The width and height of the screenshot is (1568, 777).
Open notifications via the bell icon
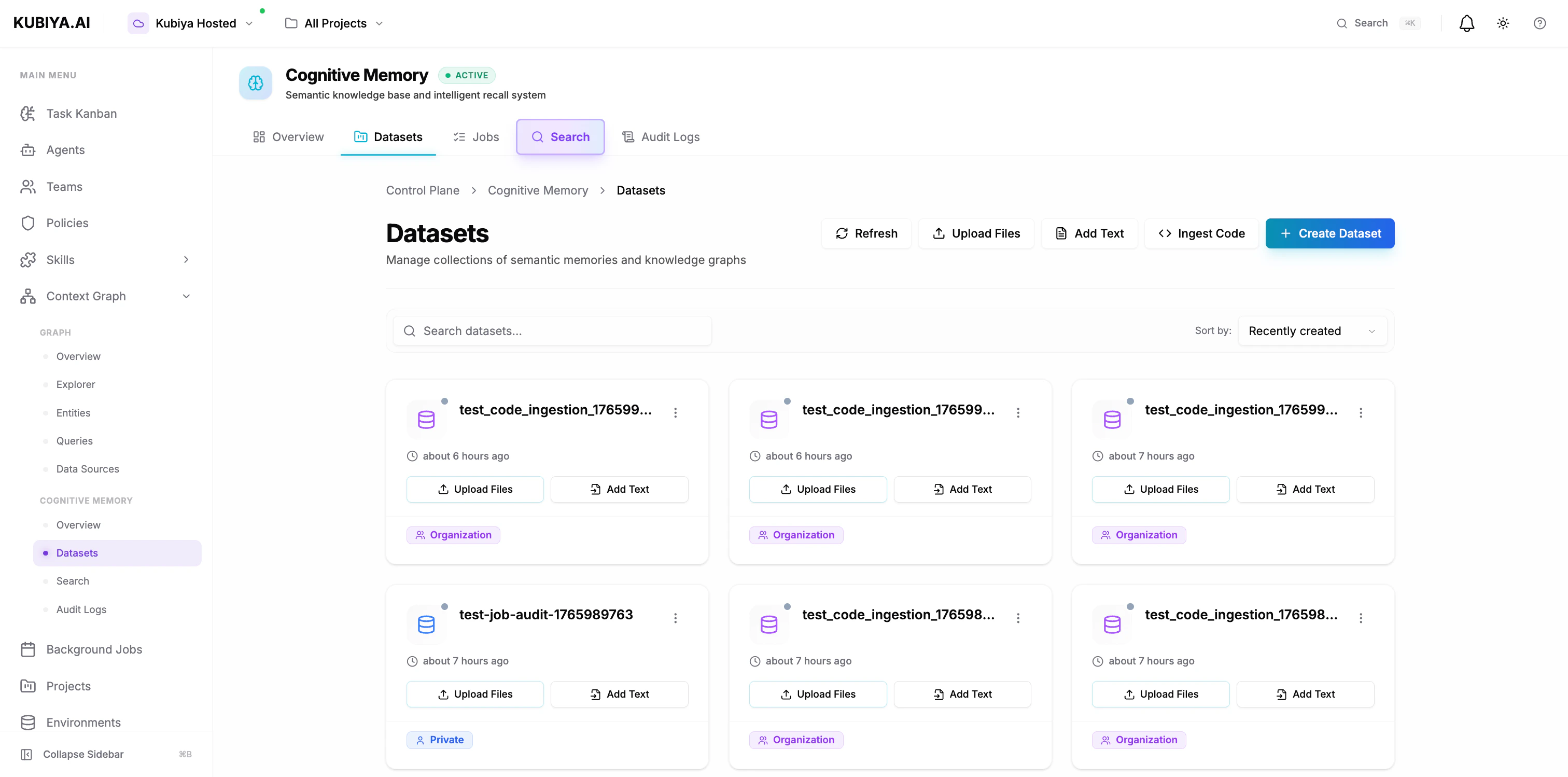tap(1466, 22)
